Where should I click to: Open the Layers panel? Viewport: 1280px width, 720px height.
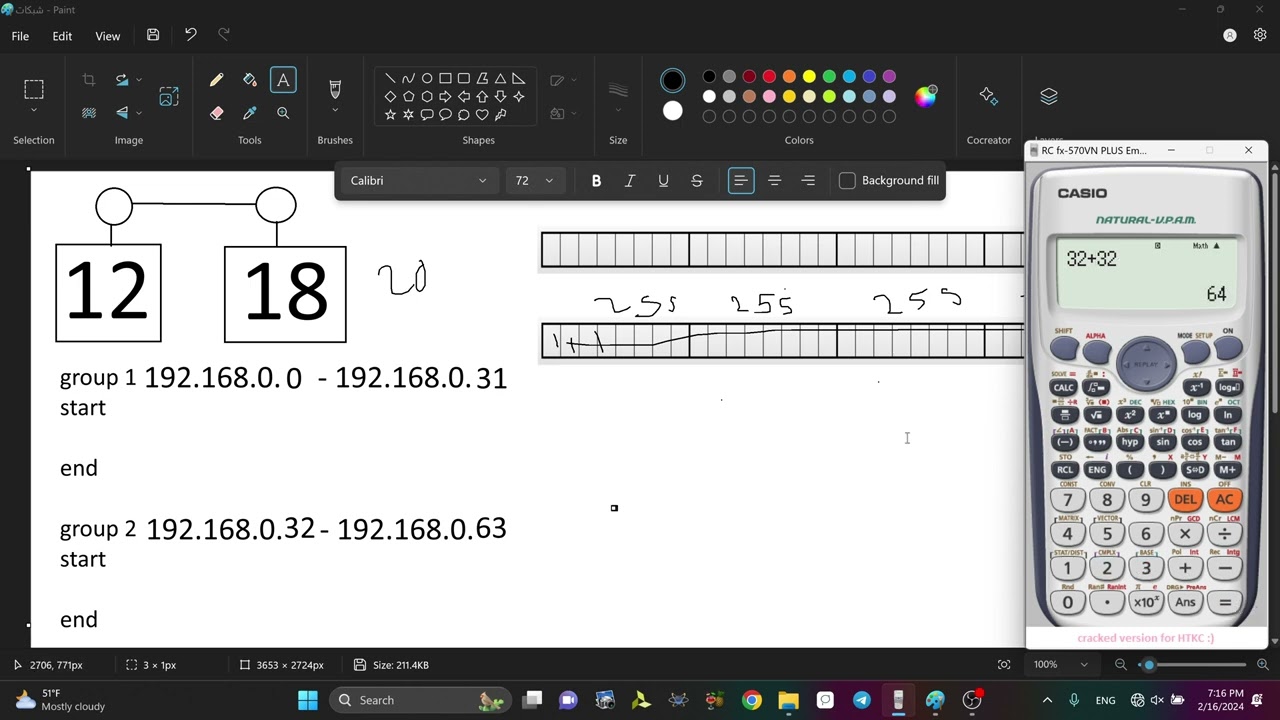click(x=1048, y=97)
